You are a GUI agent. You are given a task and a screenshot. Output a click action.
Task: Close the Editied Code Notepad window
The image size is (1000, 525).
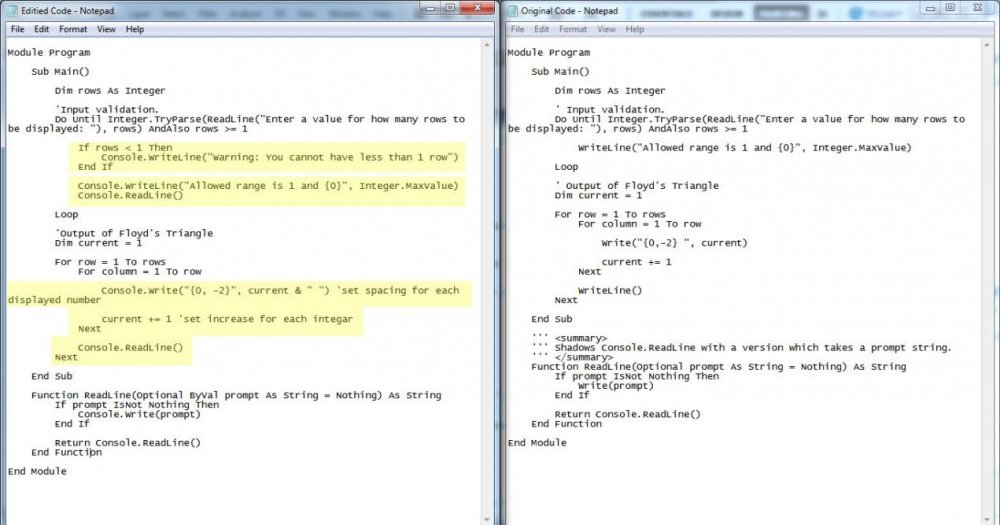click(x=477, y=8)
